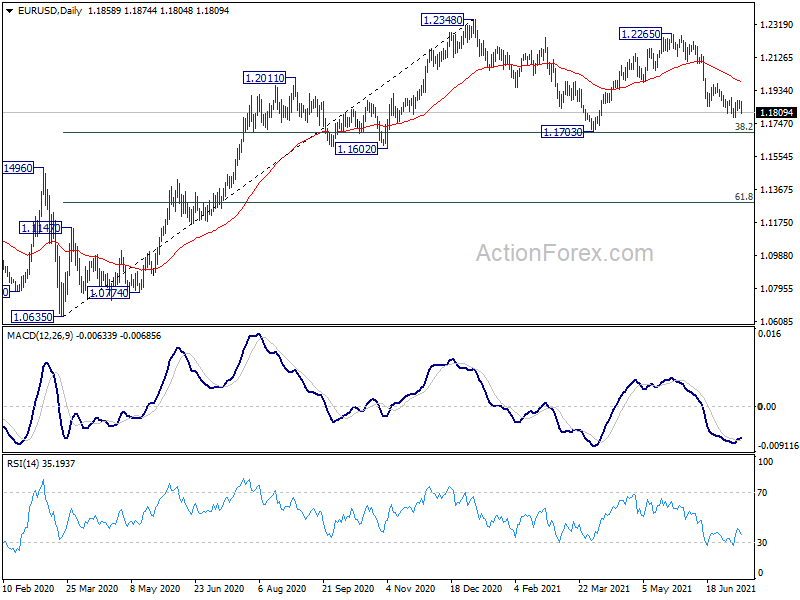Viewport: 800px width, 600px height.
Task: Click the 10 Feb 2020 date label
Action: tap(29, 589)
